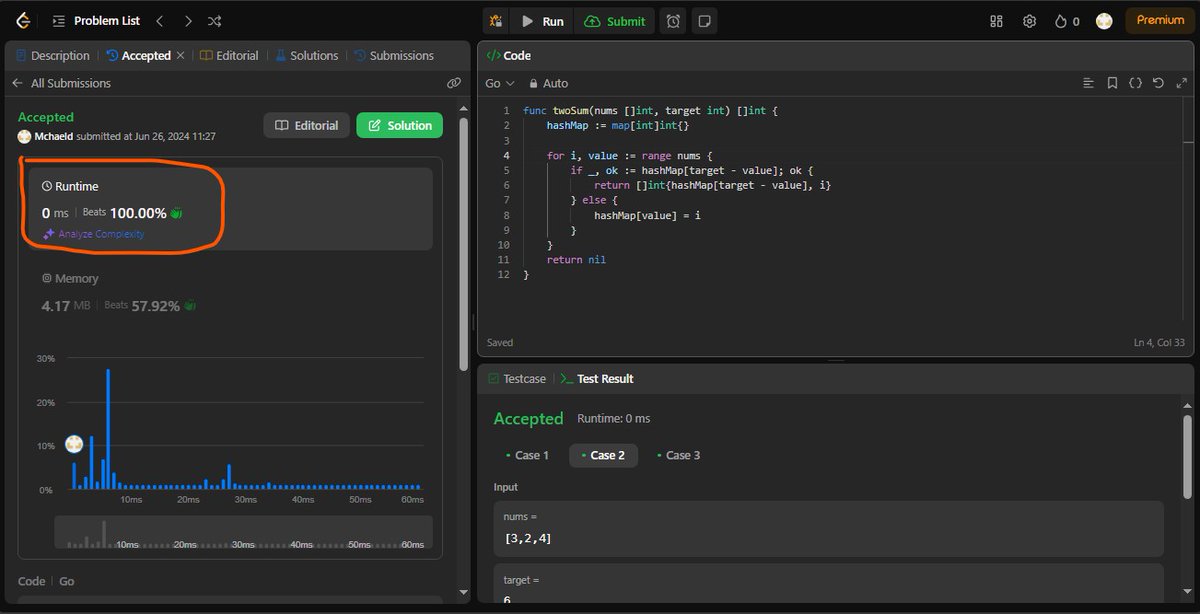
Task: Open the layout grid icon
Action: click(x=996, y=21)
